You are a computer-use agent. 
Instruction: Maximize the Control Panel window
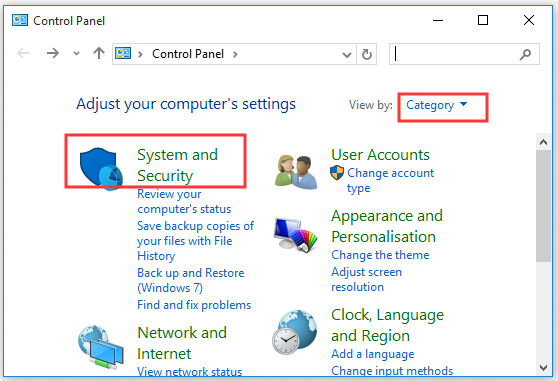click(x=483, y=20)
